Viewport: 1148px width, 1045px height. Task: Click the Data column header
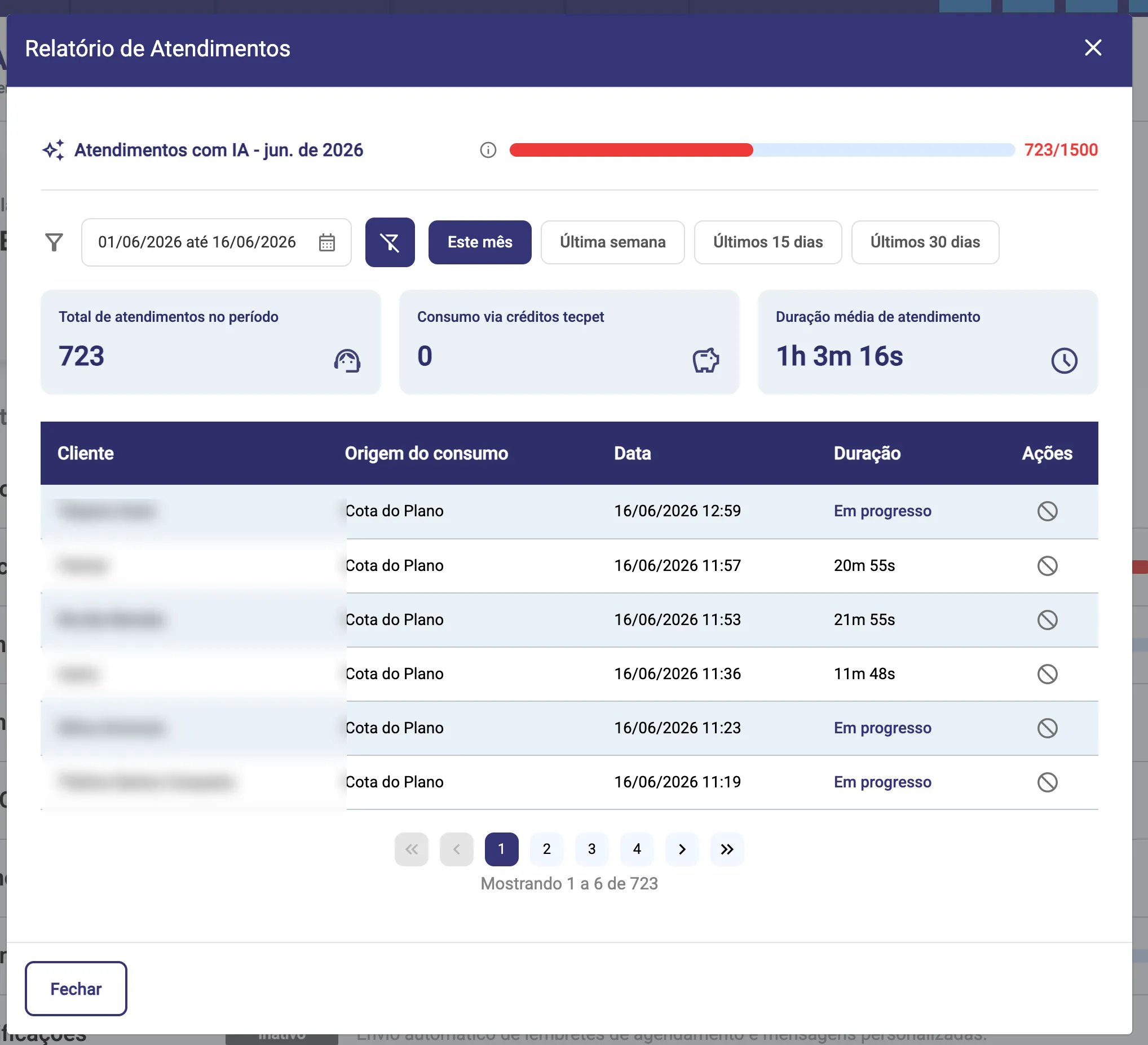tap(632, 454)
